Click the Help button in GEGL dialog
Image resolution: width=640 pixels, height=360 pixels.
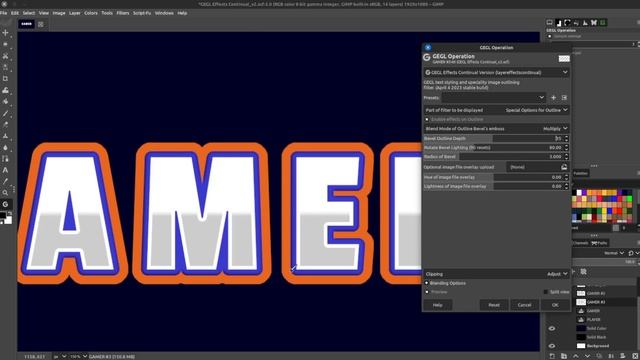pyautogui.click(x=438, y=305)
